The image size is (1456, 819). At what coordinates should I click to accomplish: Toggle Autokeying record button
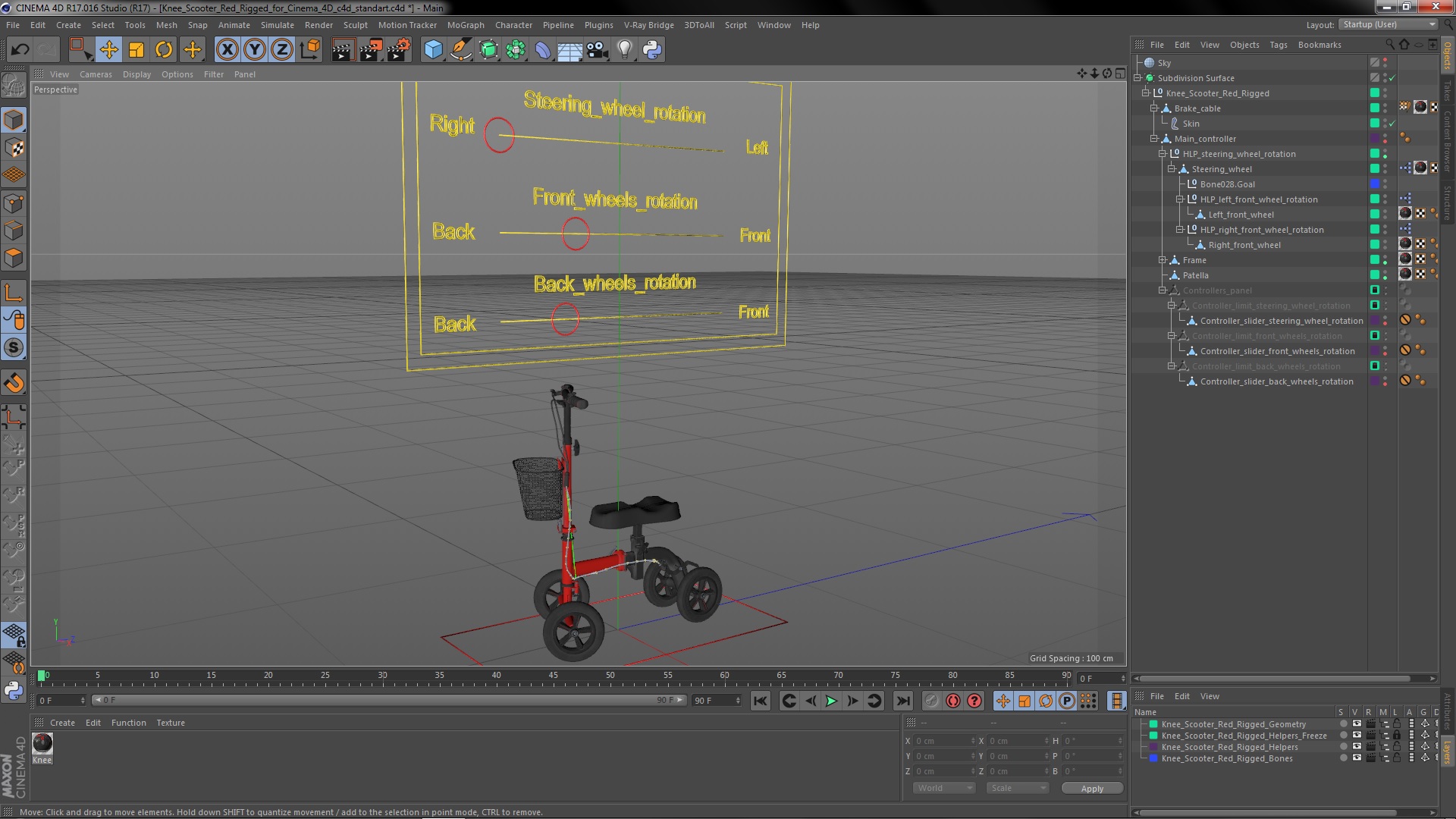click(953, 701)
